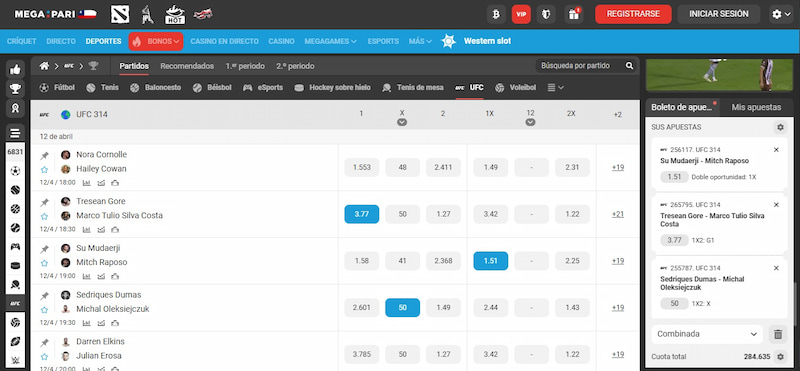This screenshot has height=371, width=800.
Task: Open the Combinada bet type dropdown
Action: [707, 334]
